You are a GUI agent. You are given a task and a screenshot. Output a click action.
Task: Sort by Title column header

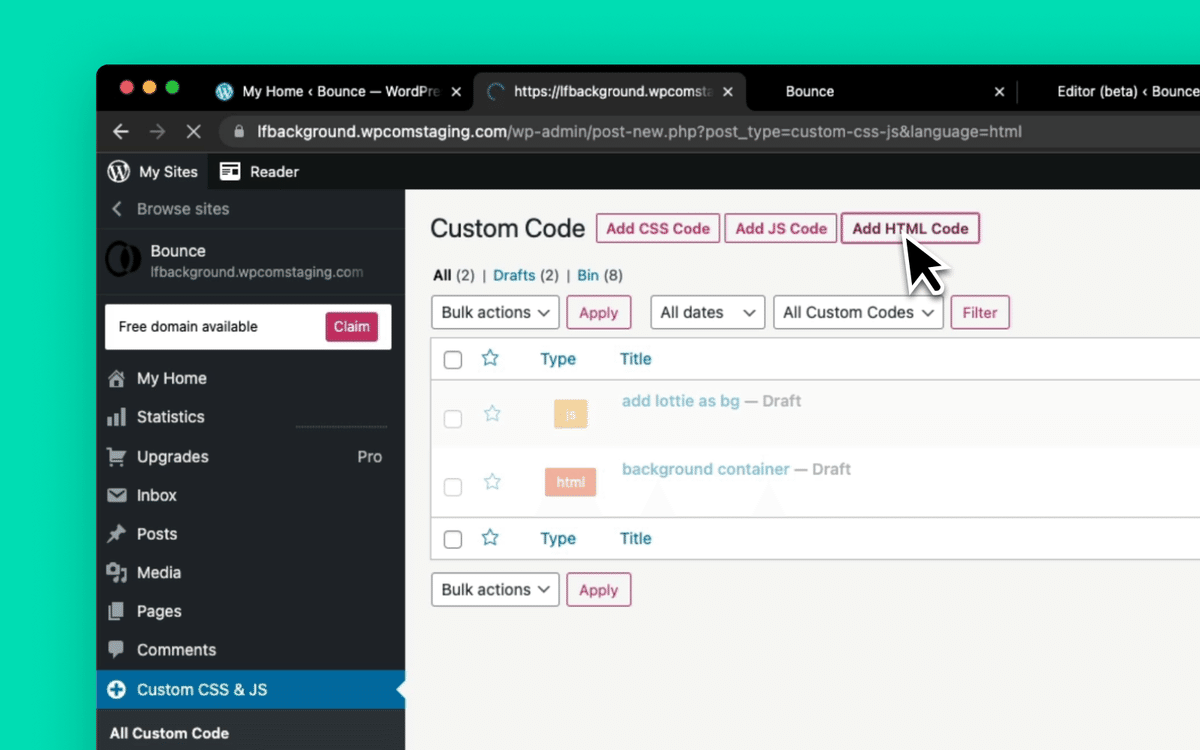[x=636, y=359]
